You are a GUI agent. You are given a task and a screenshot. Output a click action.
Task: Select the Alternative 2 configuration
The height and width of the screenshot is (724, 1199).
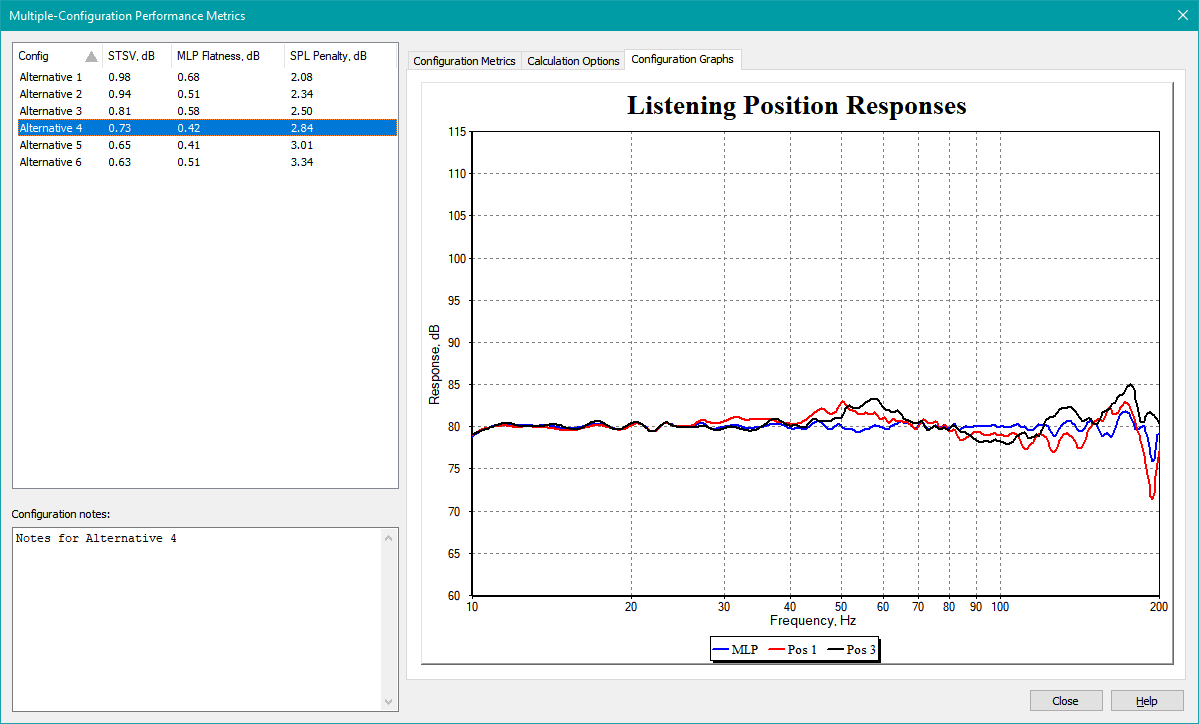click(x=206, y=94)
